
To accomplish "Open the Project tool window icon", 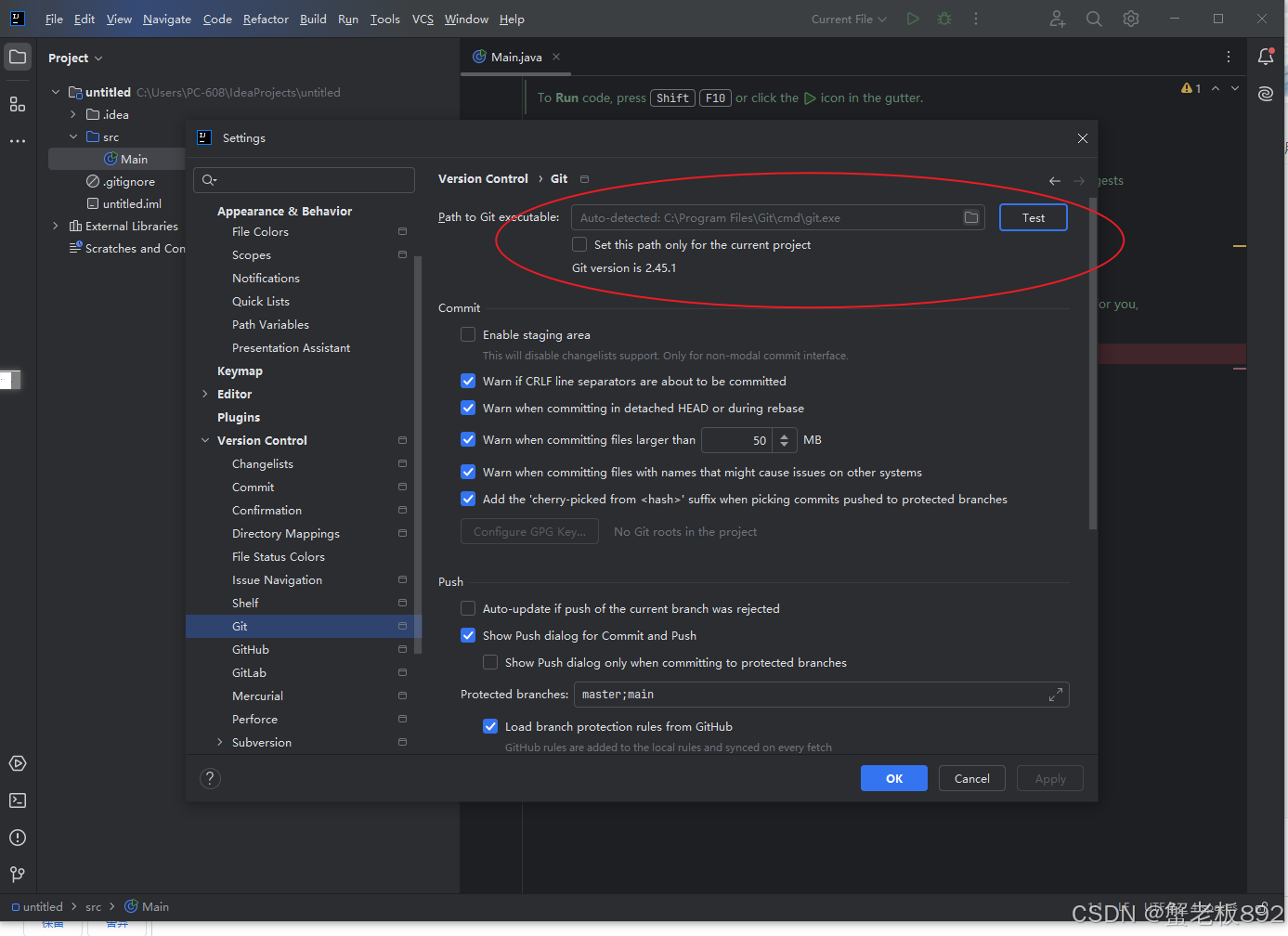I will click(x=18, y=58).
